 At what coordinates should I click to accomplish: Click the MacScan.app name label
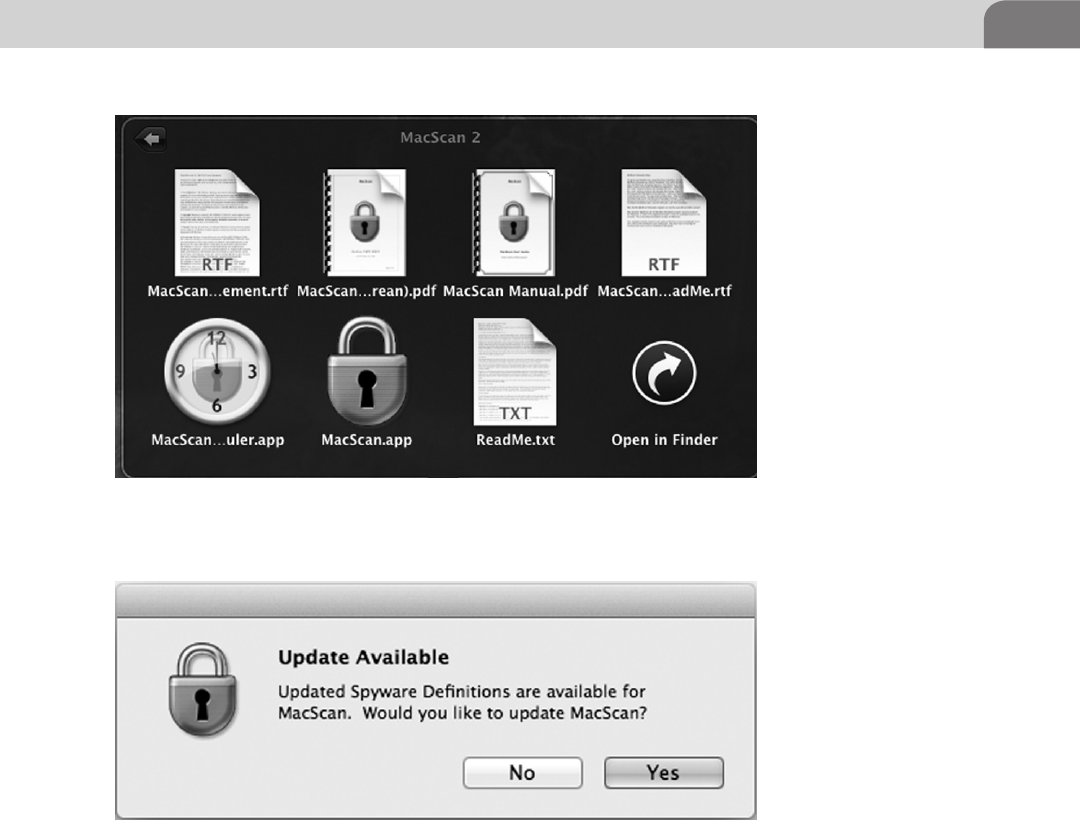366,440
